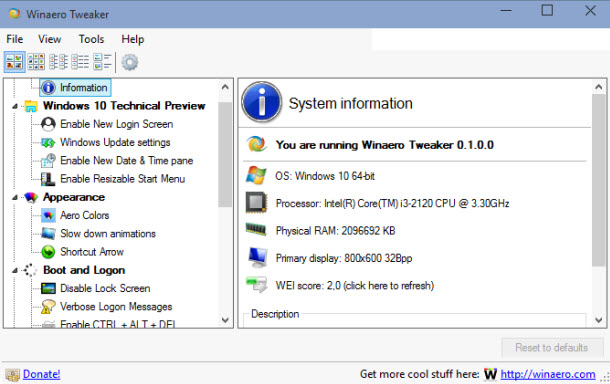This screenshot has height=384, width=610.
Task: Click the Boot and Logon spinner icon
Action: tap(30, 270)
